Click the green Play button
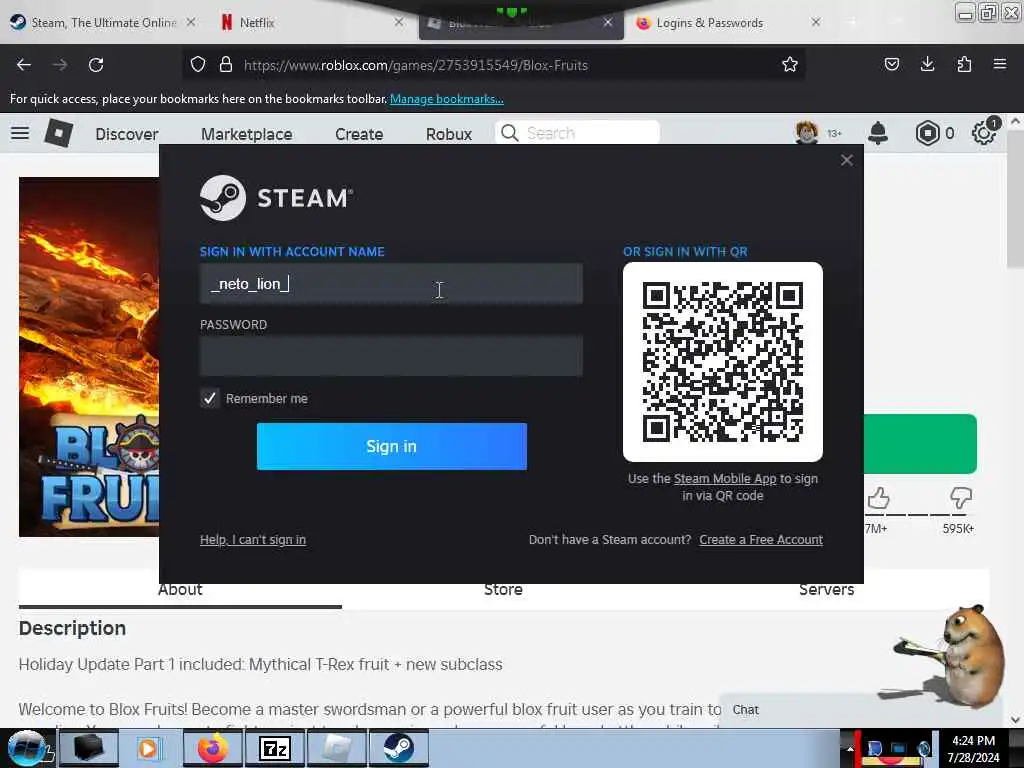 point(920,443)
